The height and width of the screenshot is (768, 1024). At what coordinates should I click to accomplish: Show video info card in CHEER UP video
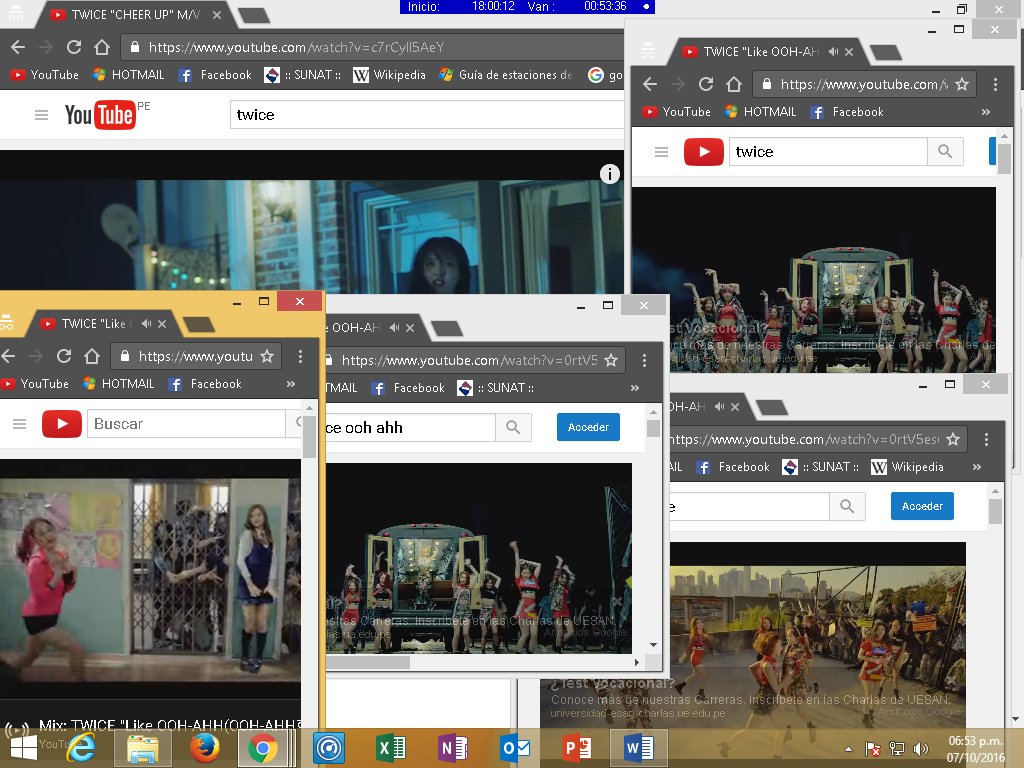[609, 174]
